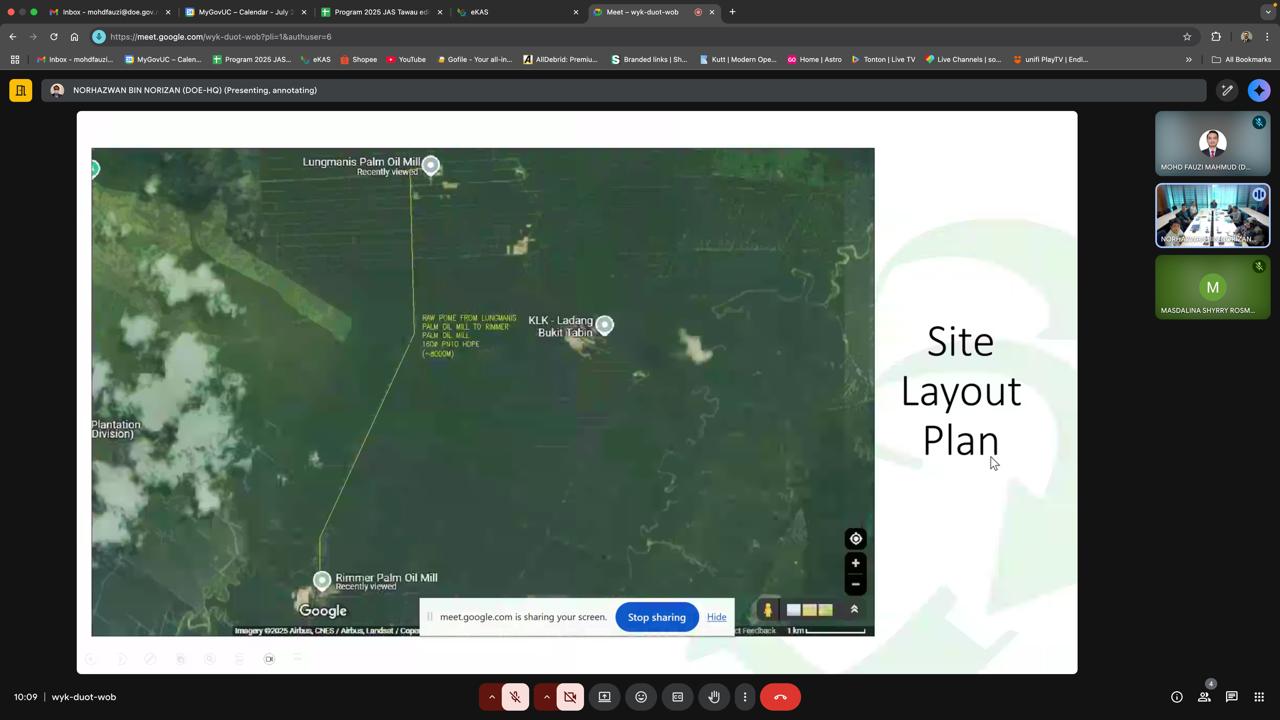1280x720 pixels.
Task: Expand hidden bookmarks chevron
Action: pos(1189,59)
